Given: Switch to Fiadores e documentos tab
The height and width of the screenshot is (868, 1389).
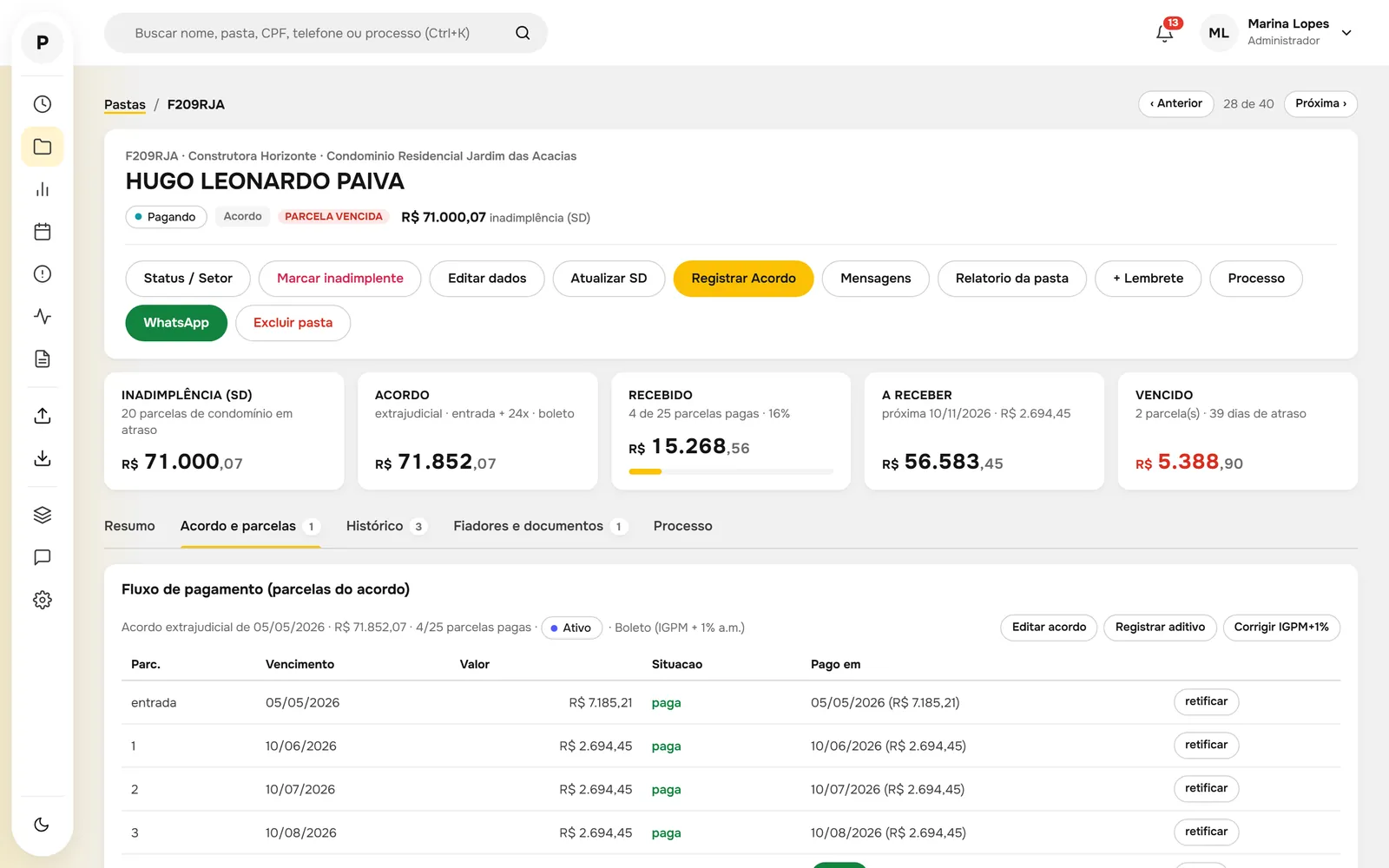Looking at the screenshot, I should [x=540, y=526].
